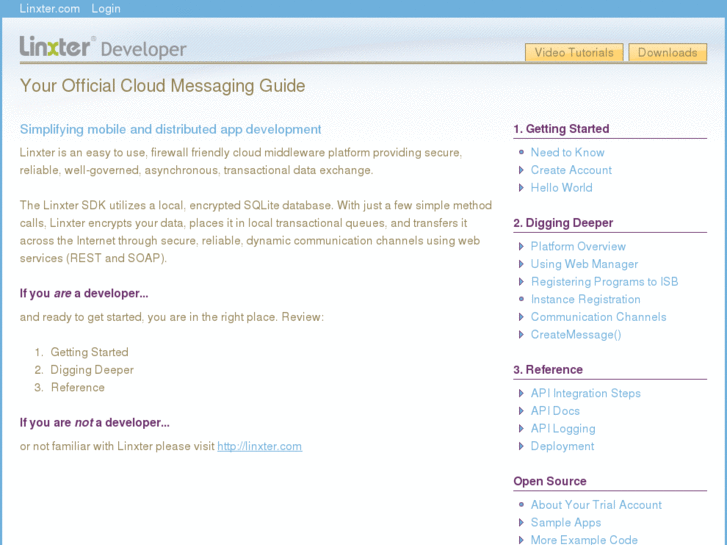The width and height of the screenshot is (727, 545).
Task: Click arrow bullet beside Hello World
Action: (521, 188)
